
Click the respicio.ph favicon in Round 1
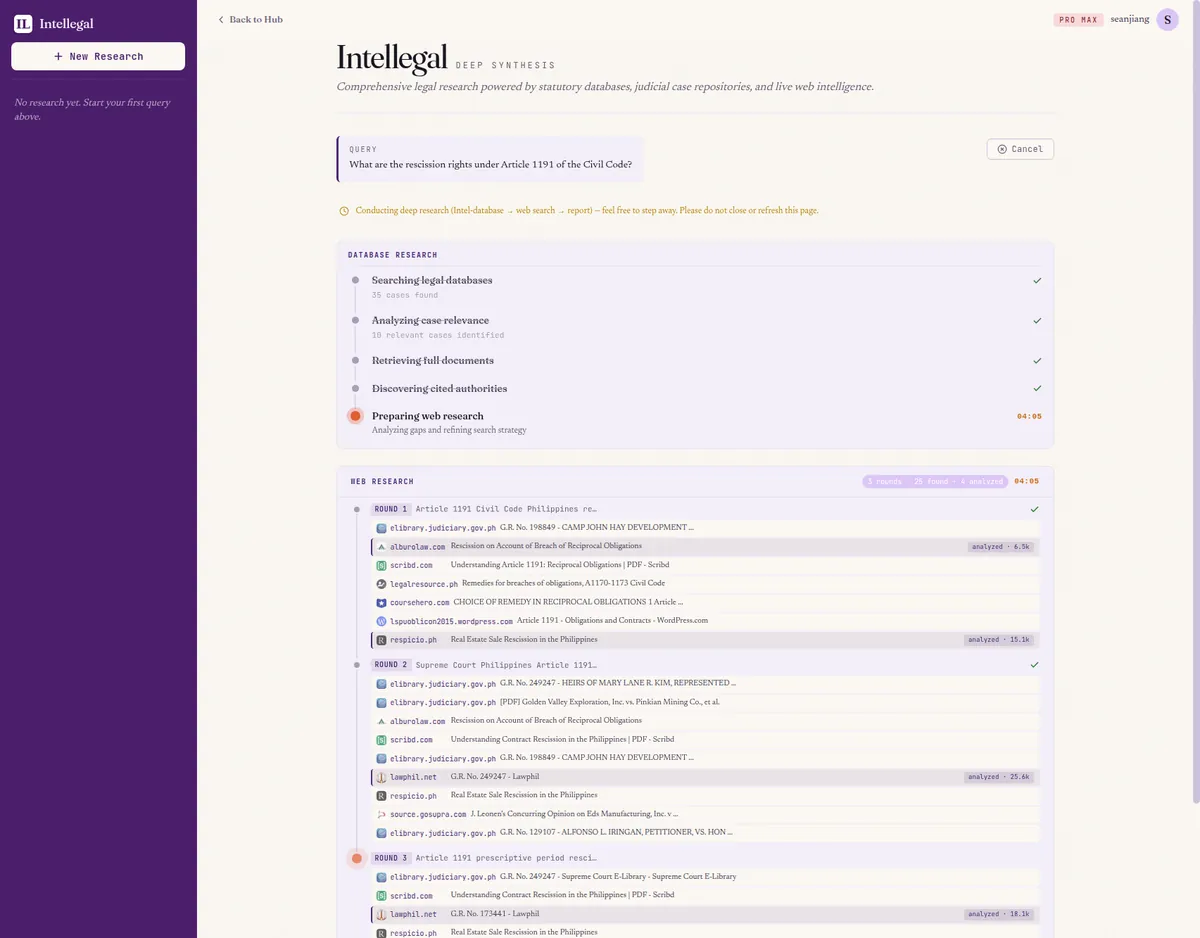click(x=381, y=639)
